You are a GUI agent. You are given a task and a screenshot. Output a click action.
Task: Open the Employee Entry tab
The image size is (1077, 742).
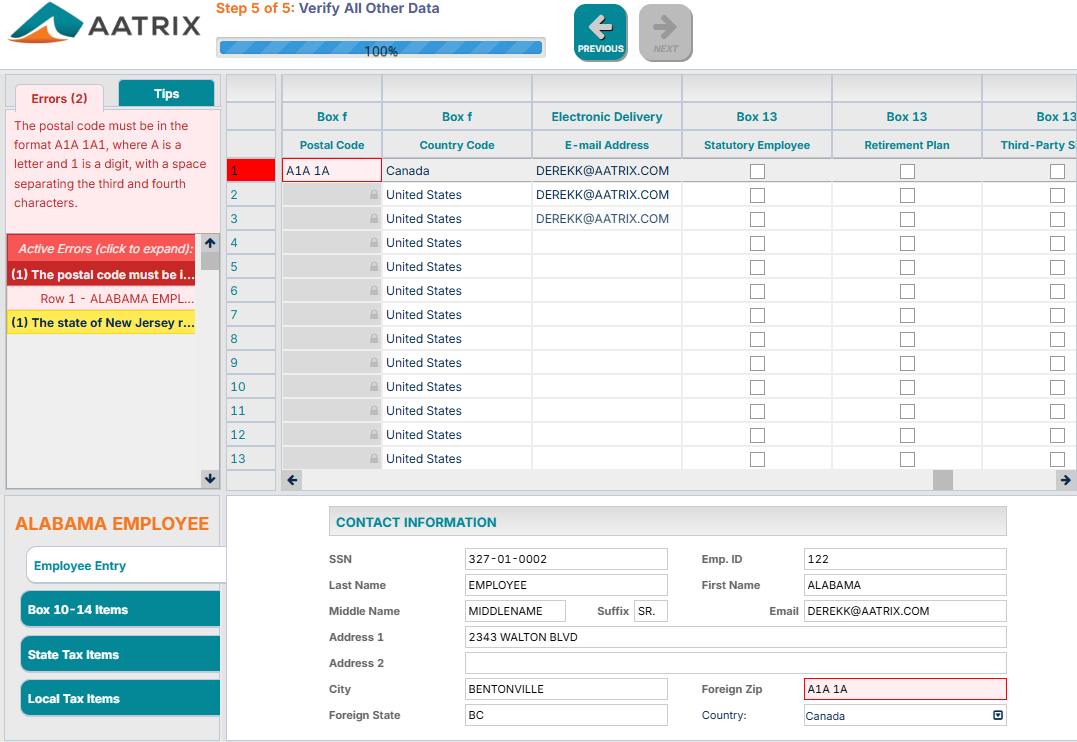126,565
